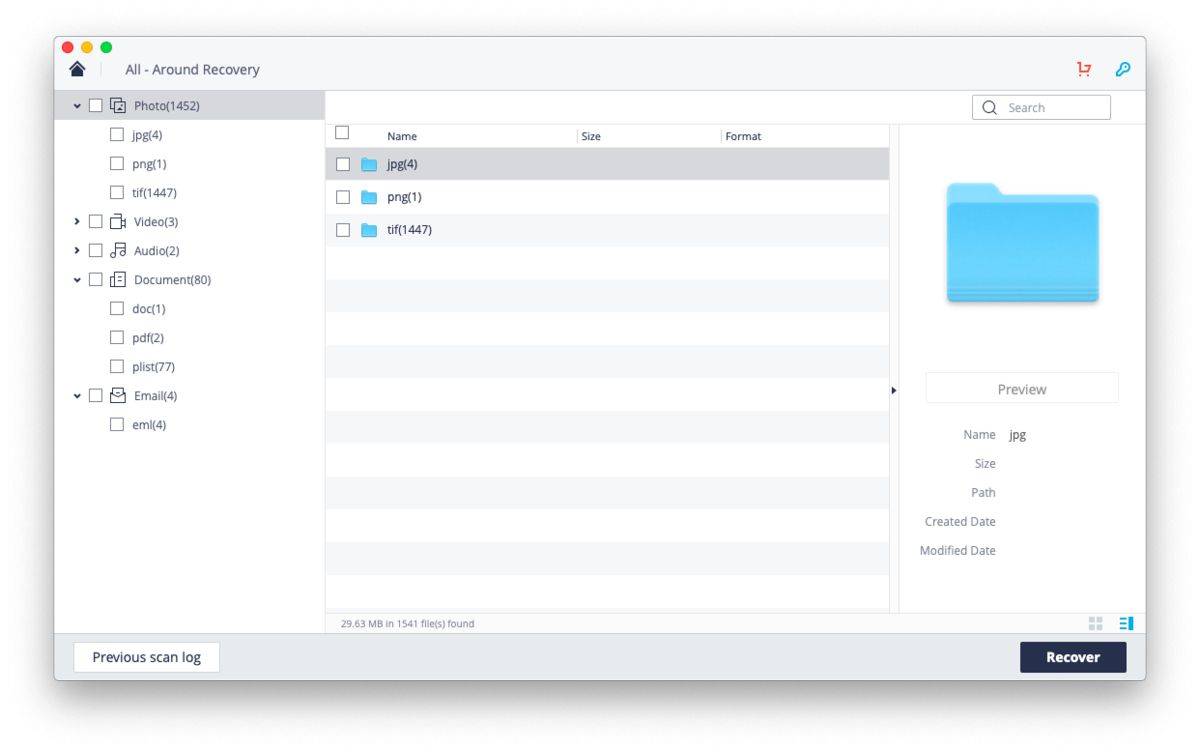1200x752 pixels.
Task: Click the Recover button
Action: coord(1073,657)
